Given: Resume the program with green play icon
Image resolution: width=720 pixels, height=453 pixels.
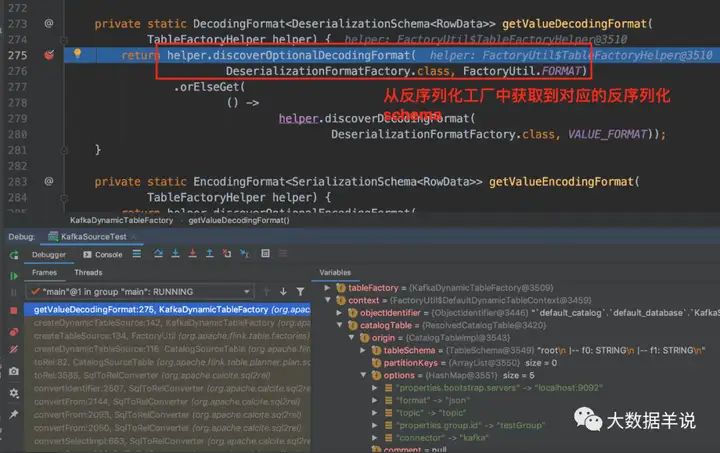Looking at the screenshot, I should point(14,276).
